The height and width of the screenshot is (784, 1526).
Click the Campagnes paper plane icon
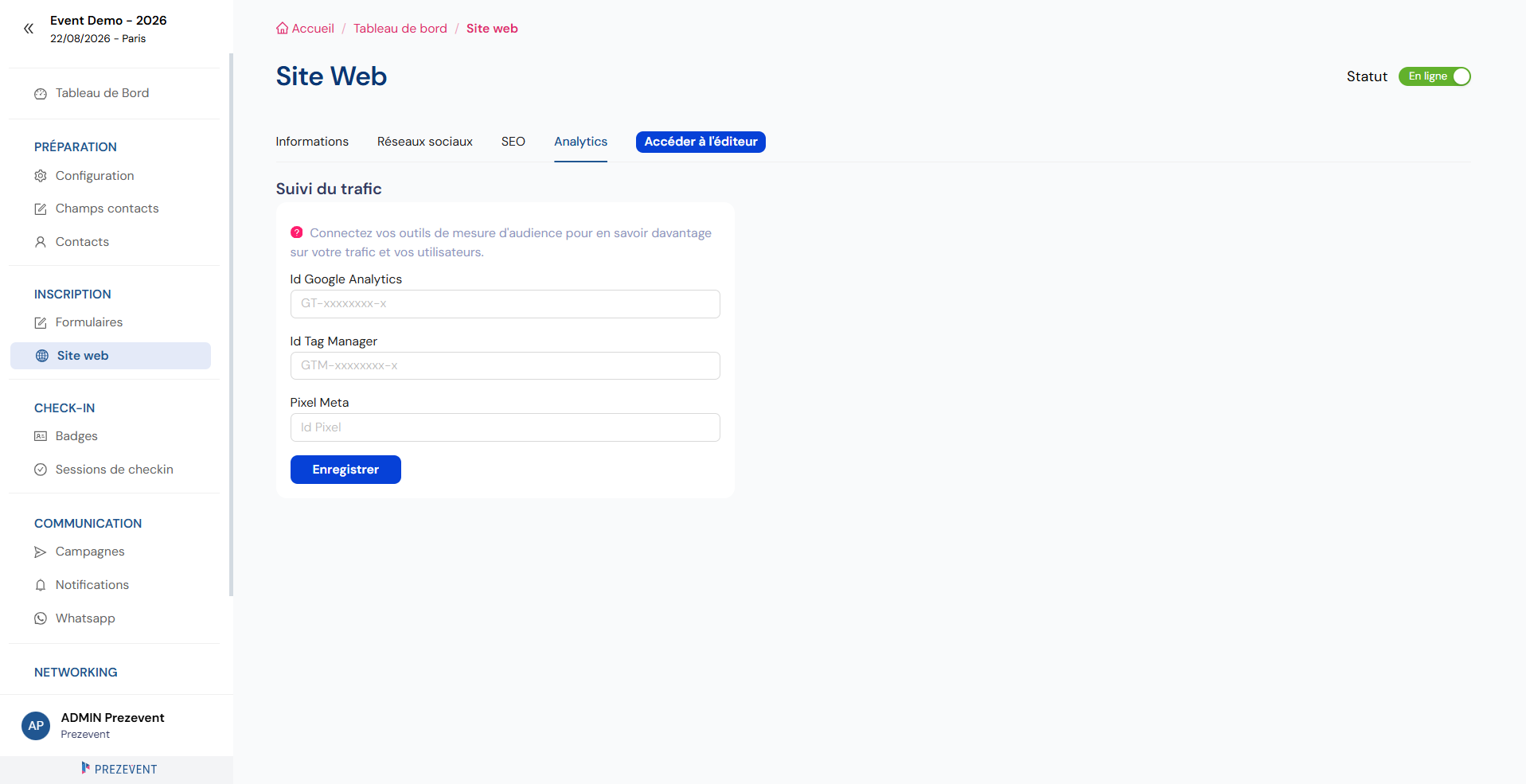tap(41, 552)
